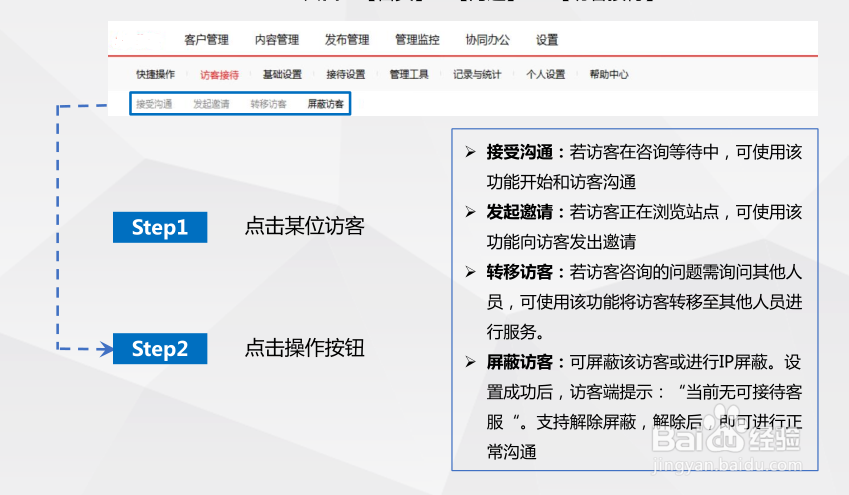This screenshot has height=495, width=849.
Task: Click the Step2 label
Action: (160, 348)
